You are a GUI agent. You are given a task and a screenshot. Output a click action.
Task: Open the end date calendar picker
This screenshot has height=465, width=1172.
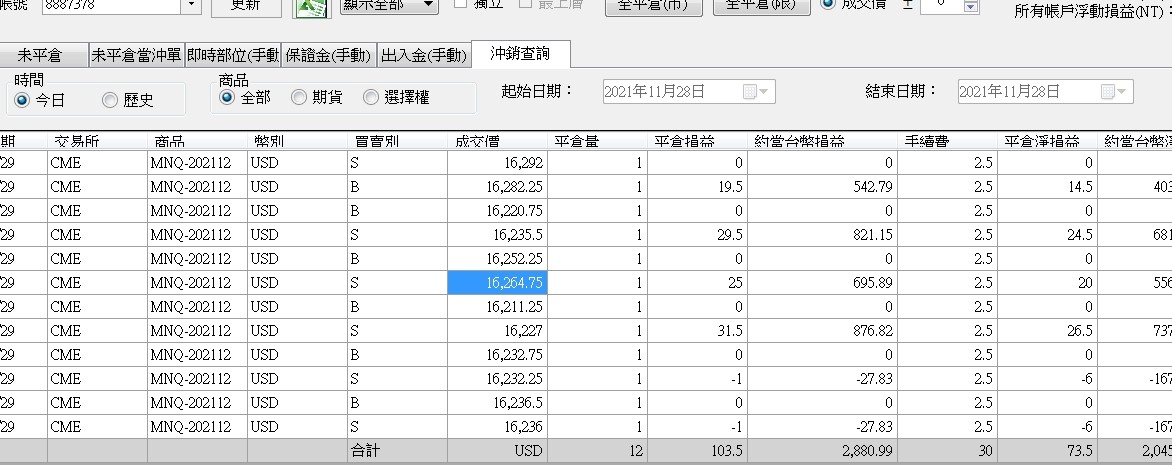tap(1113, 92)
